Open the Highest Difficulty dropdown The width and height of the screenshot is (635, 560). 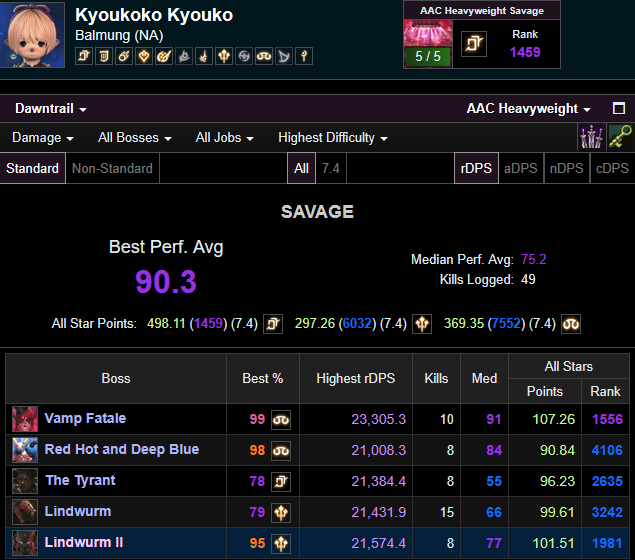(333, 138)
